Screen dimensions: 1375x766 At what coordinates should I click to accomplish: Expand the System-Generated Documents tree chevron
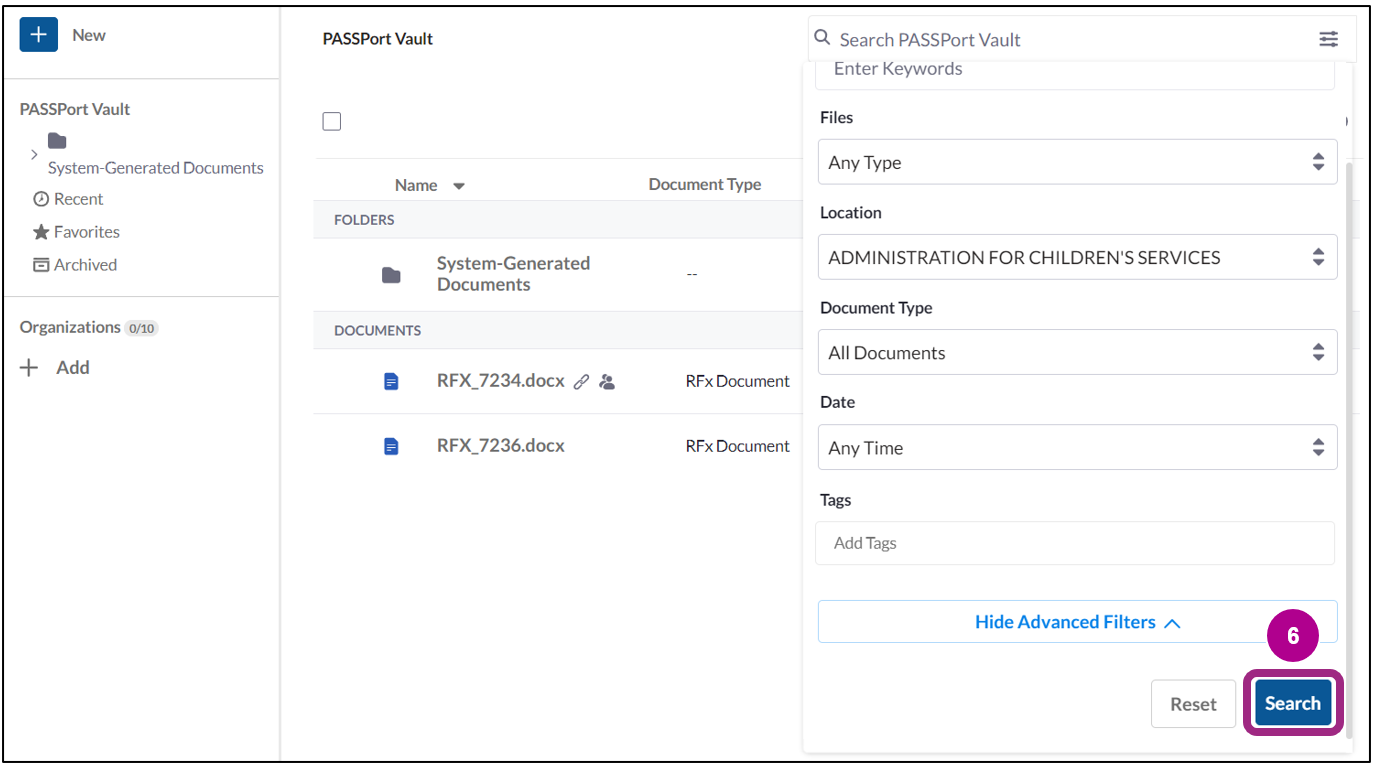tap(34, 155)
